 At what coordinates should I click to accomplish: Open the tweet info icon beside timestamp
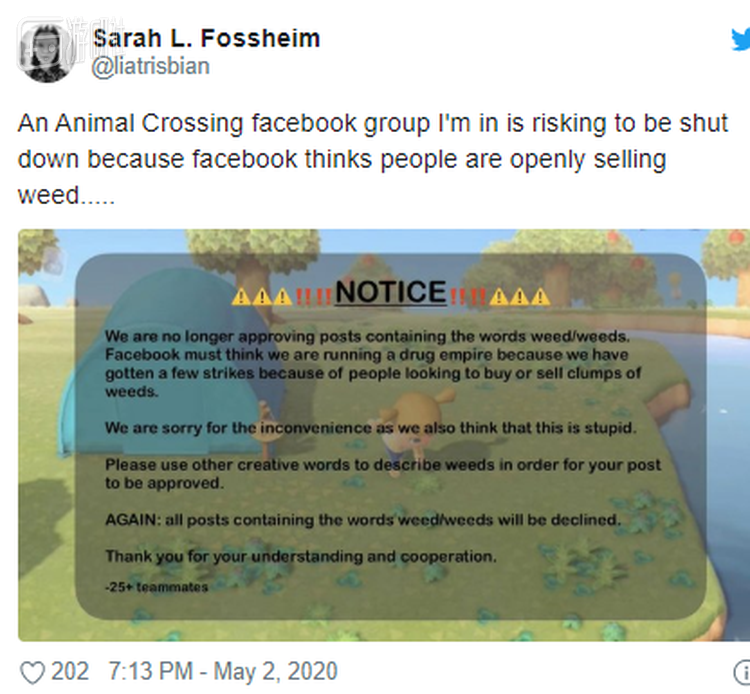click(741, 672)
